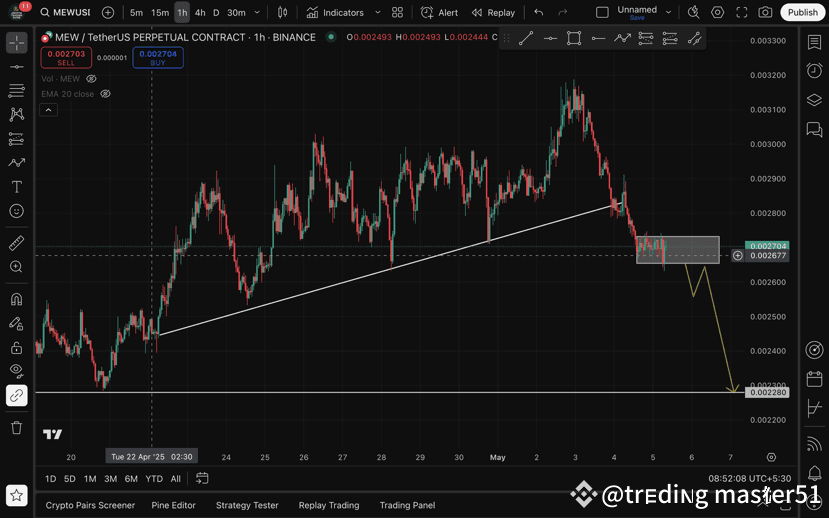
Task: Start bar Replay mode
Action: [493, 12]
